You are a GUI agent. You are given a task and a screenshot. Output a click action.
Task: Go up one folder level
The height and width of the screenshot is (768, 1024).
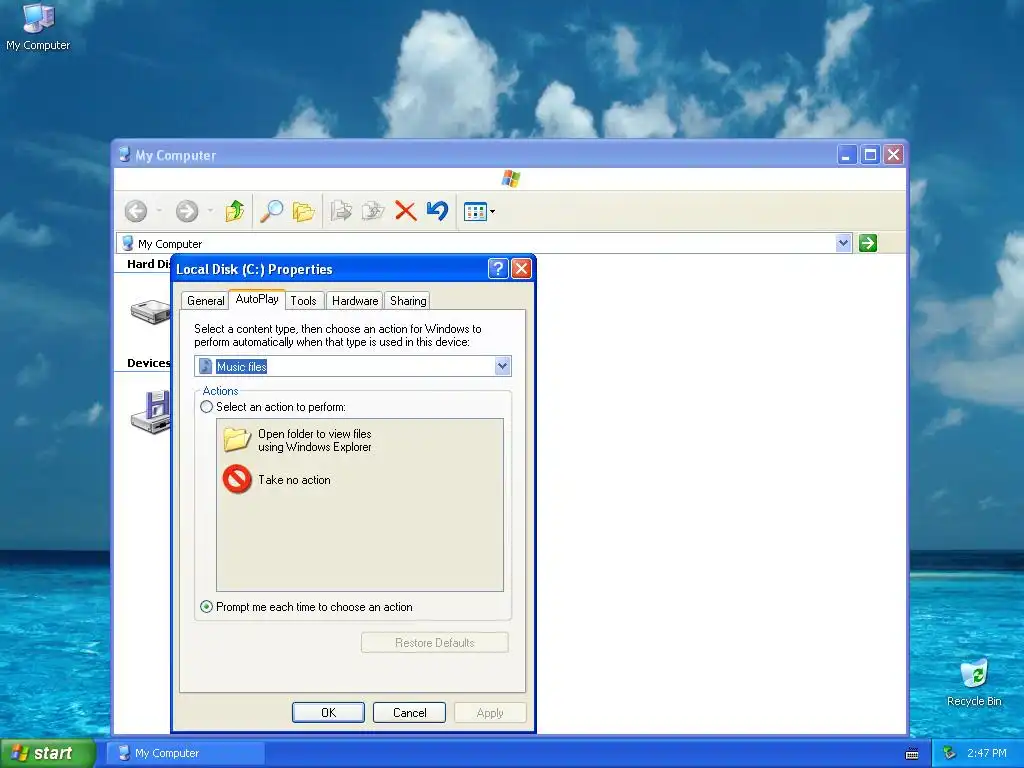tap(234, 211)
